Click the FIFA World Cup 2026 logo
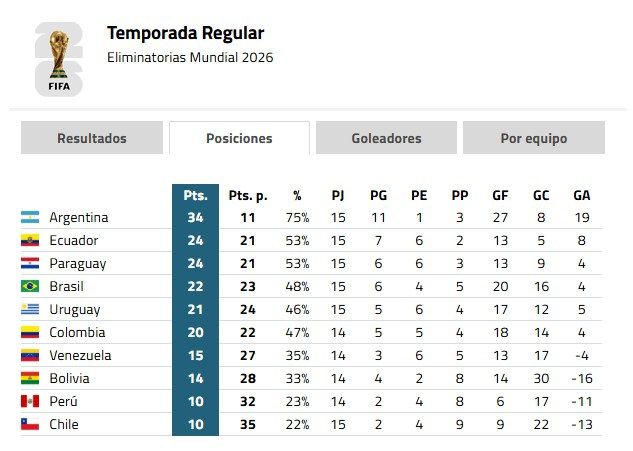 coord(59,59)
